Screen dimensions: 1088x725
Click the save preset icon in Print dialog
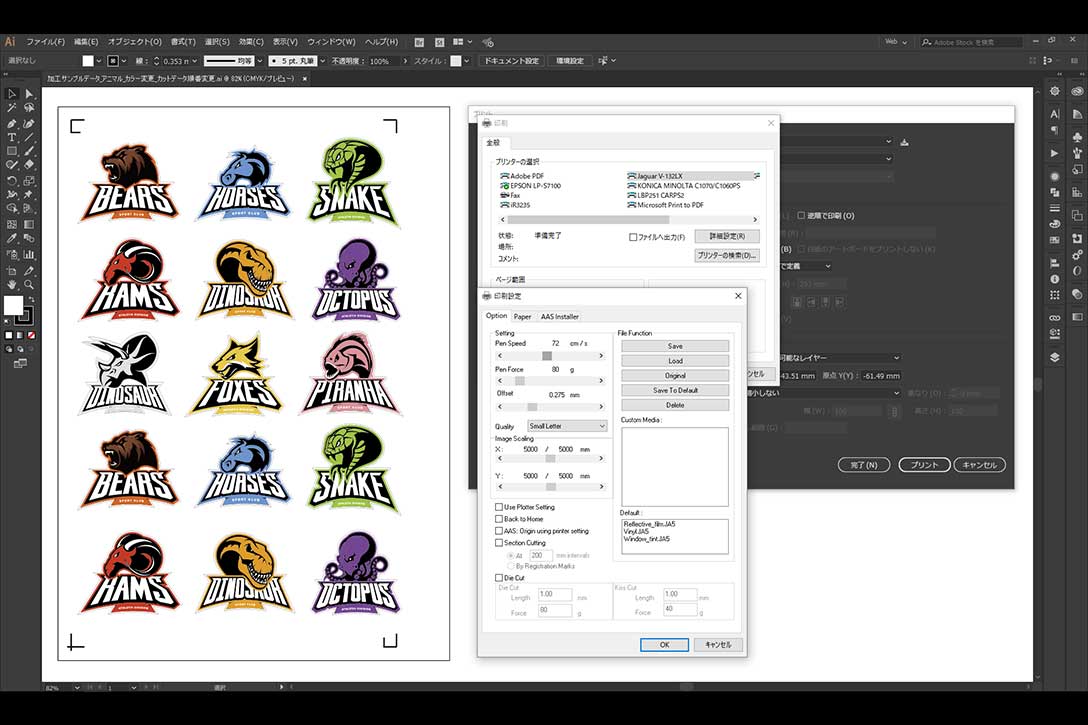tap(904, 142)
